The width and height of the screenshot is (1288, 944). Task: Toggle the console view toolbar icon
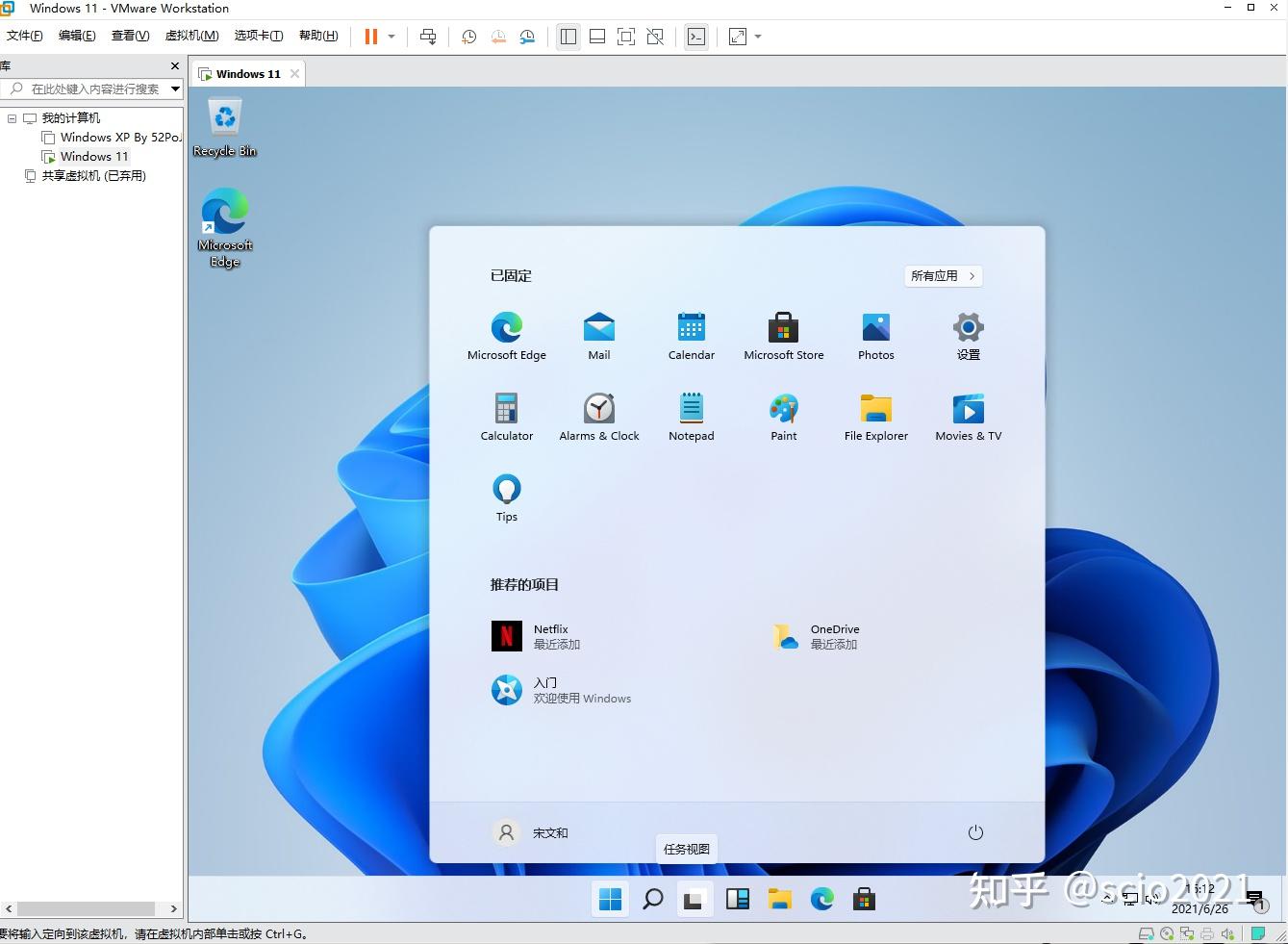(x=696, y=37)
